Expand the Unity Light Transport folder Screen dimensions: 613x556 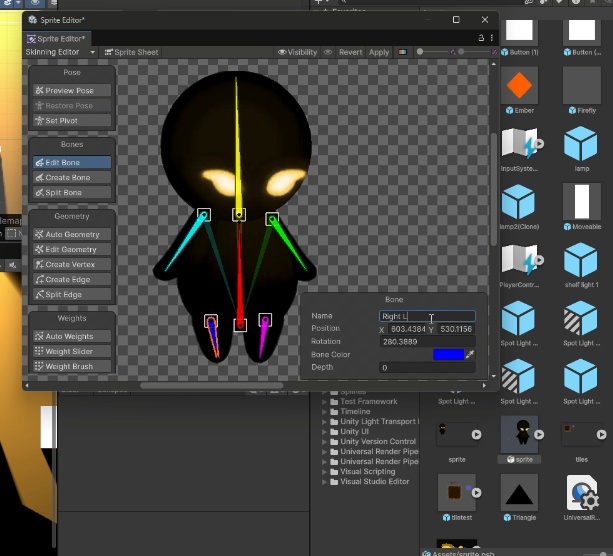324,422
